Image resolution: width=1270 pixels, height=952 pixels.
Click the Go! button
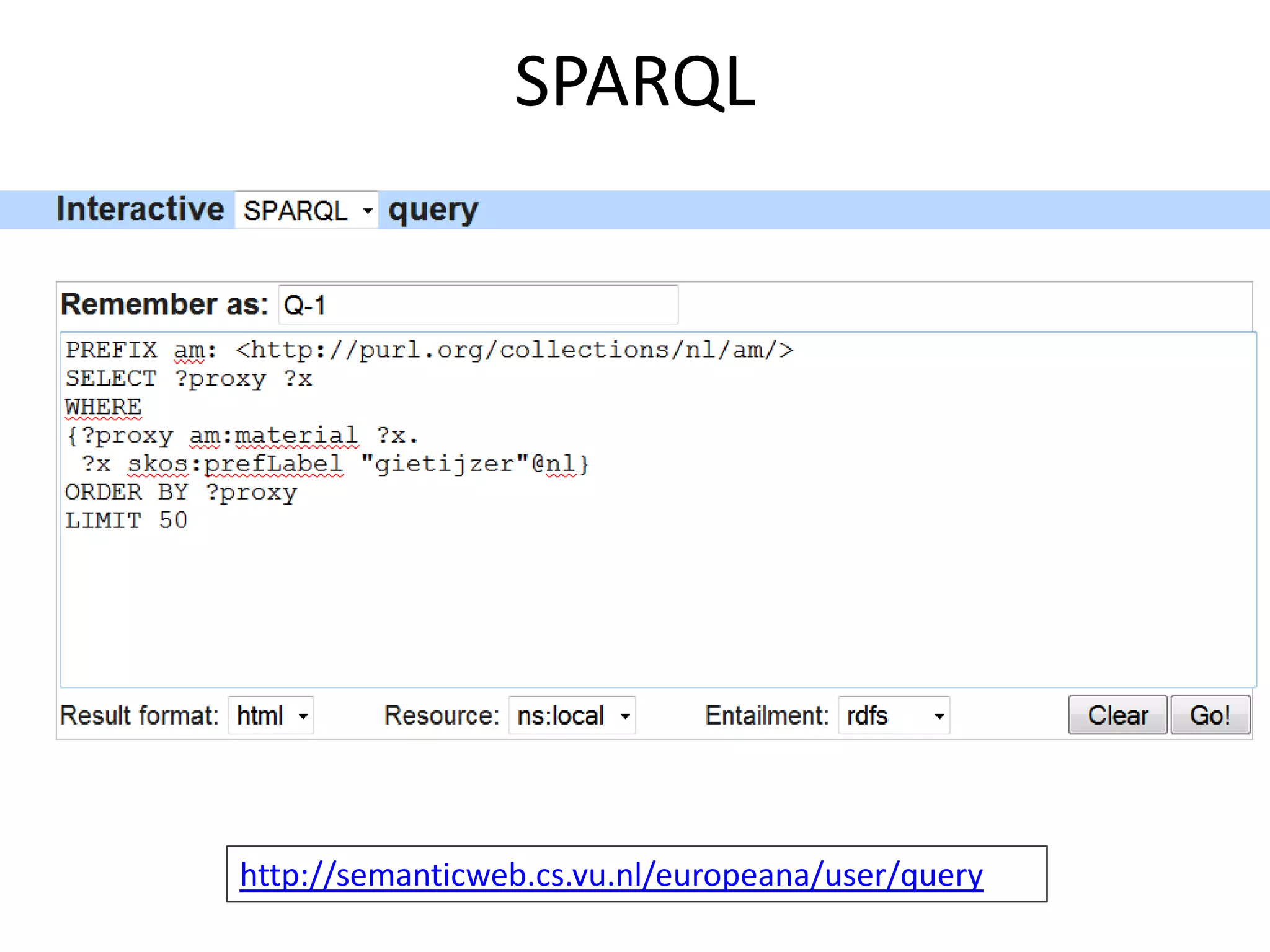tap(1210, 715)
